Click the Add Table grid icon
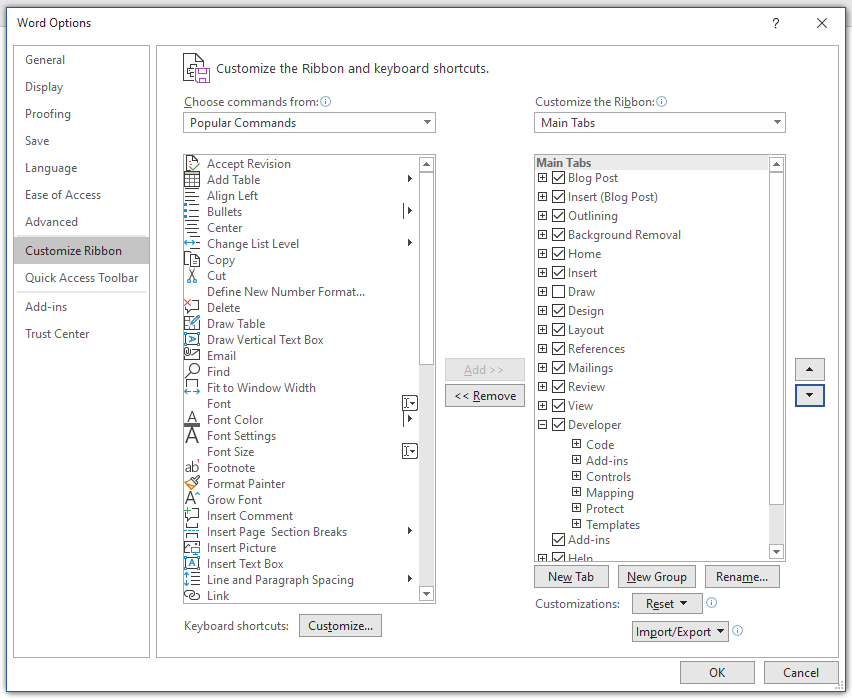This screenshot has height=698, width=852. pos(192,179)
